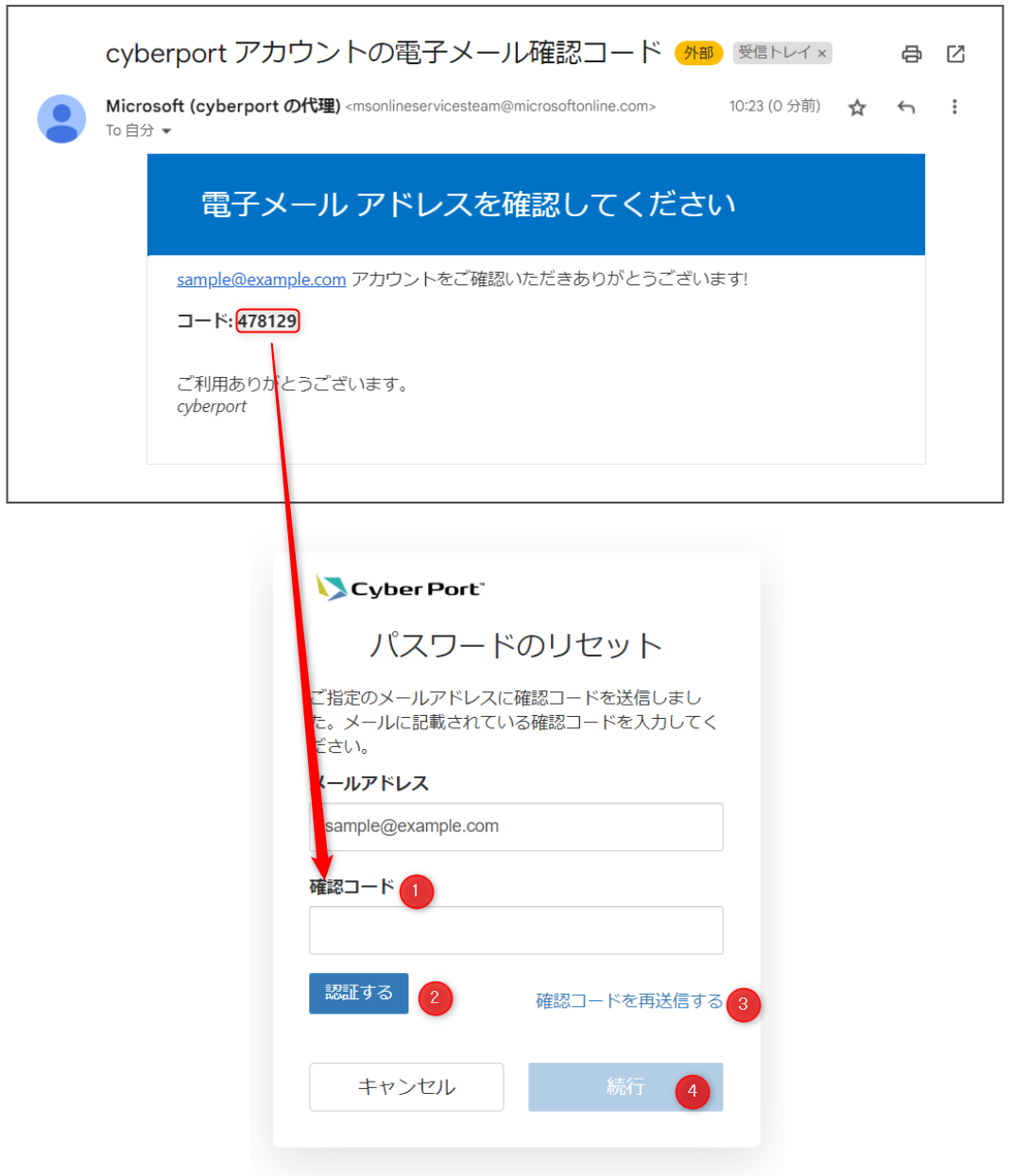The height and width of the screenshot is (1176, 1011).
Task: Focus the 確認コード input field
Action: [516, 930]
